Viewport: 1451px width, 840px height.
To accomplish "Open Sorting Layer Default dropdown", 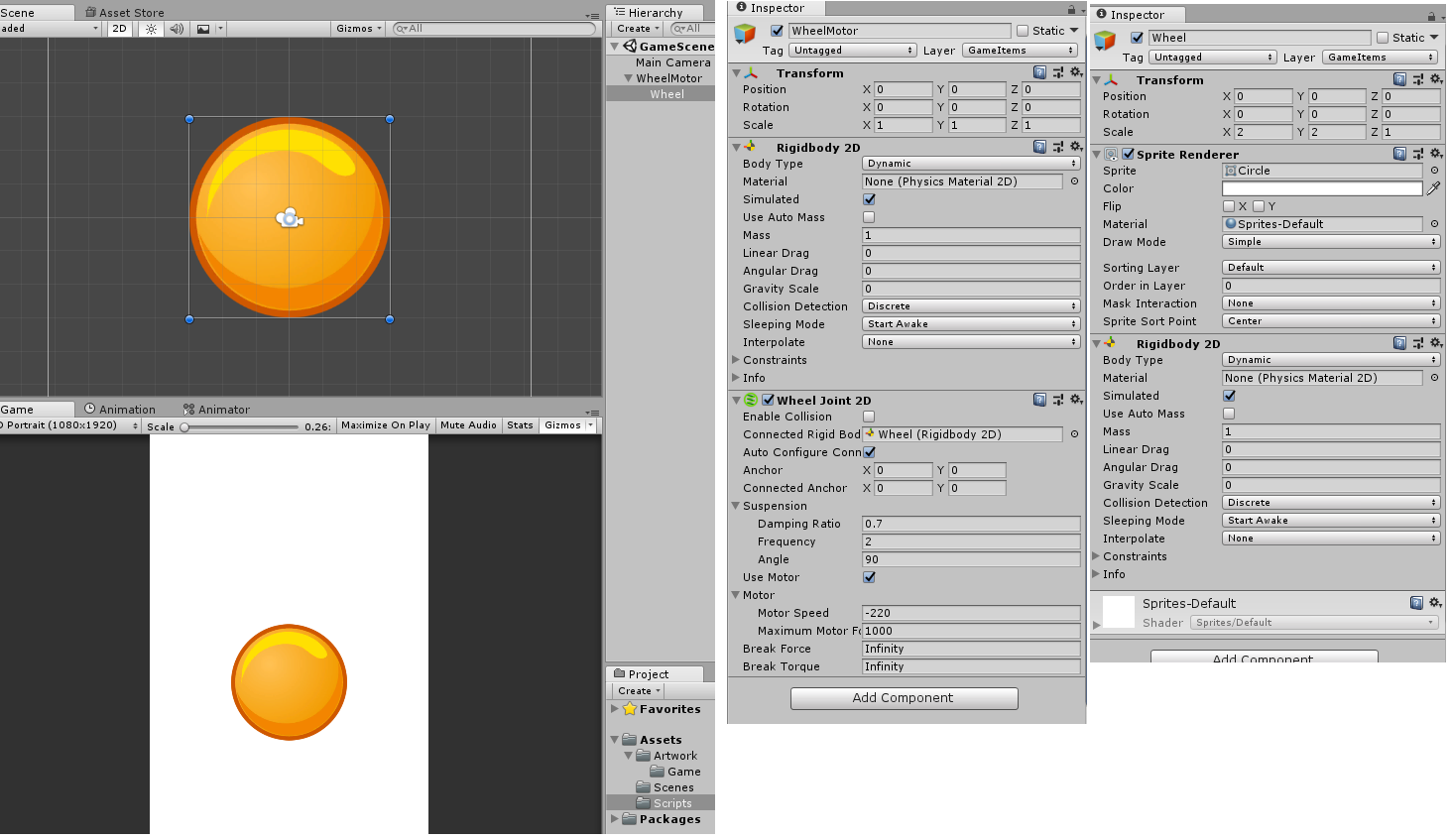I will (x=1331, y=268).
